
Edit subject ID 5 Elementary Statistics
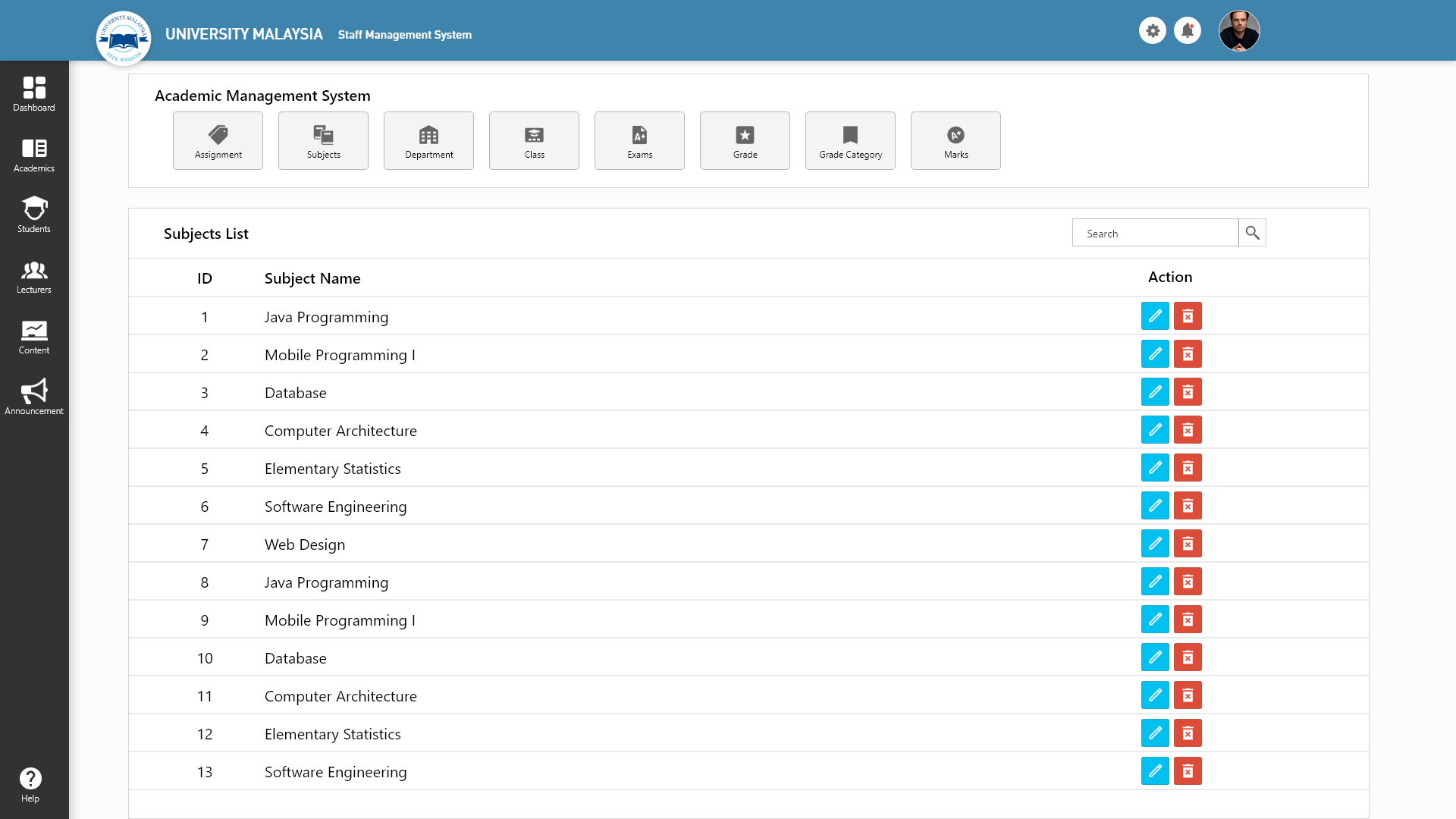[x=1155, y=468]
